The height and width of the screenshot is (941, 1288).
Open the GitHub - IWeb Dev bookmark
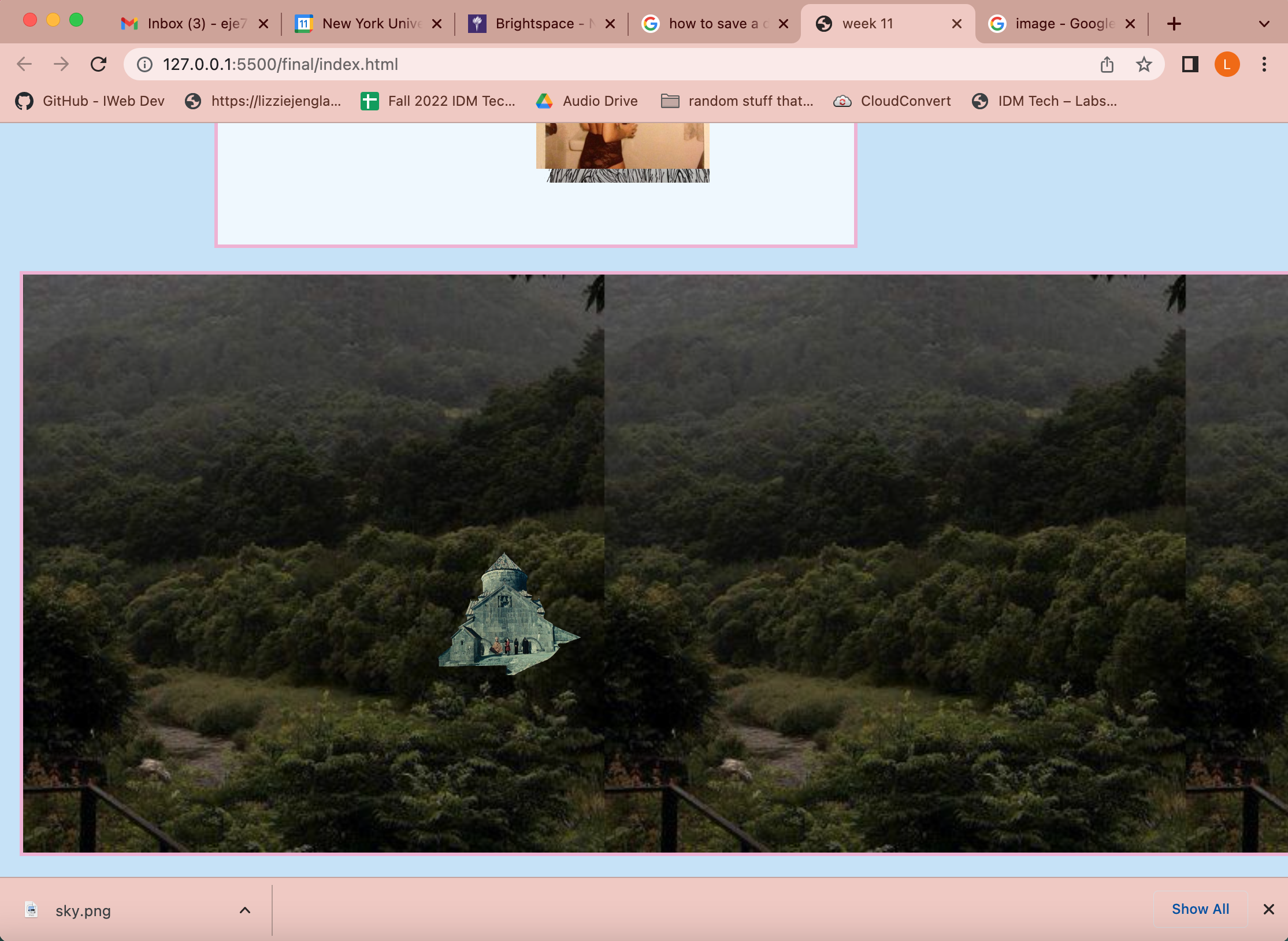[90, 101]
